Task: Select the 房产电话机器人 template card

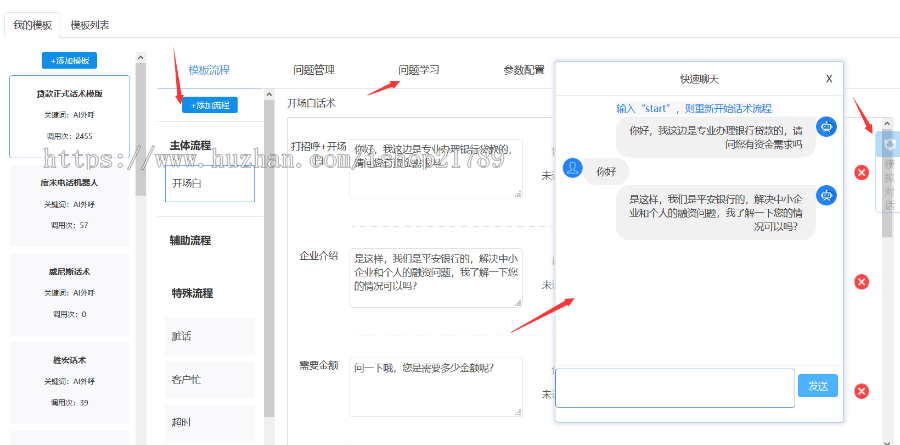Action: point(69,206)
